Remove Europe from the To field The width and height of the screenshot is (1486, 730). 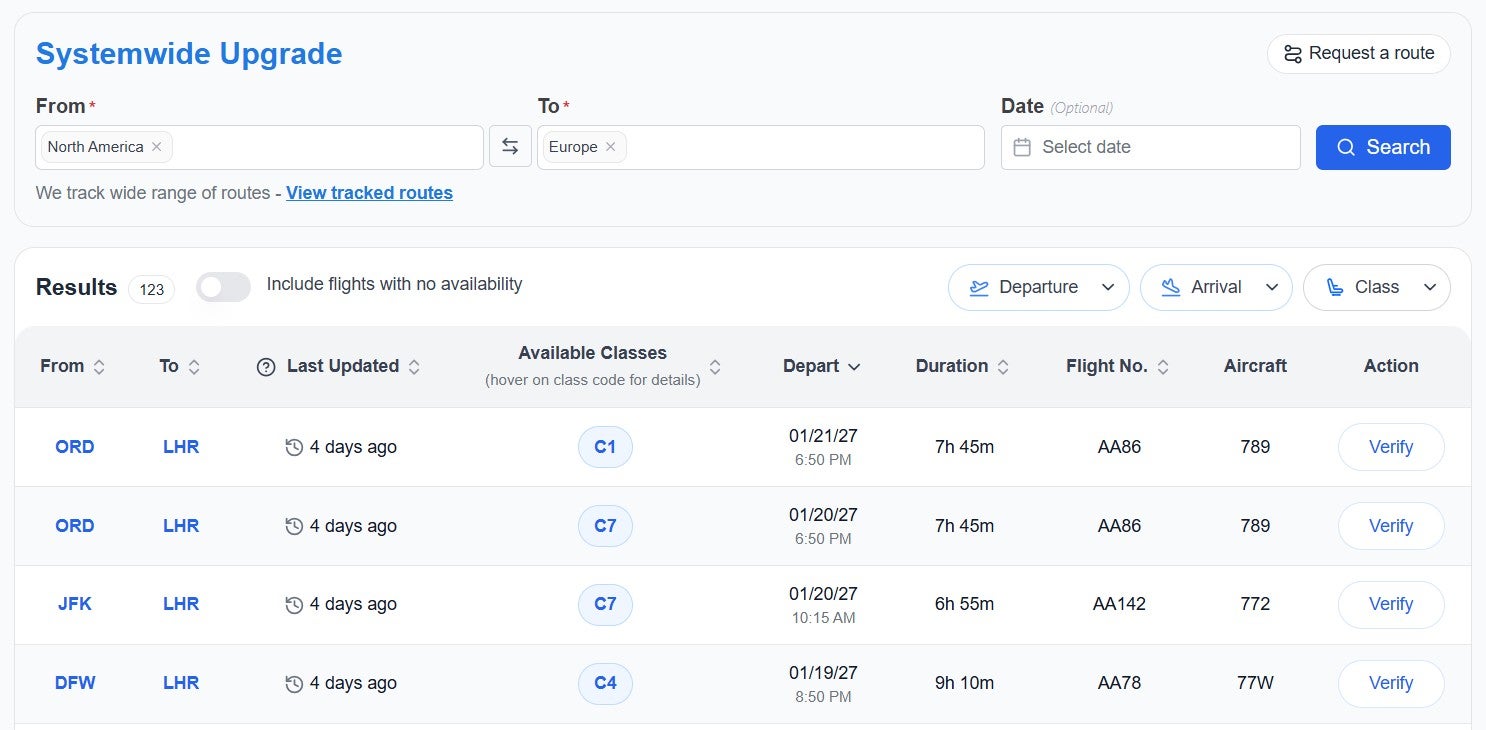point(611,146)
